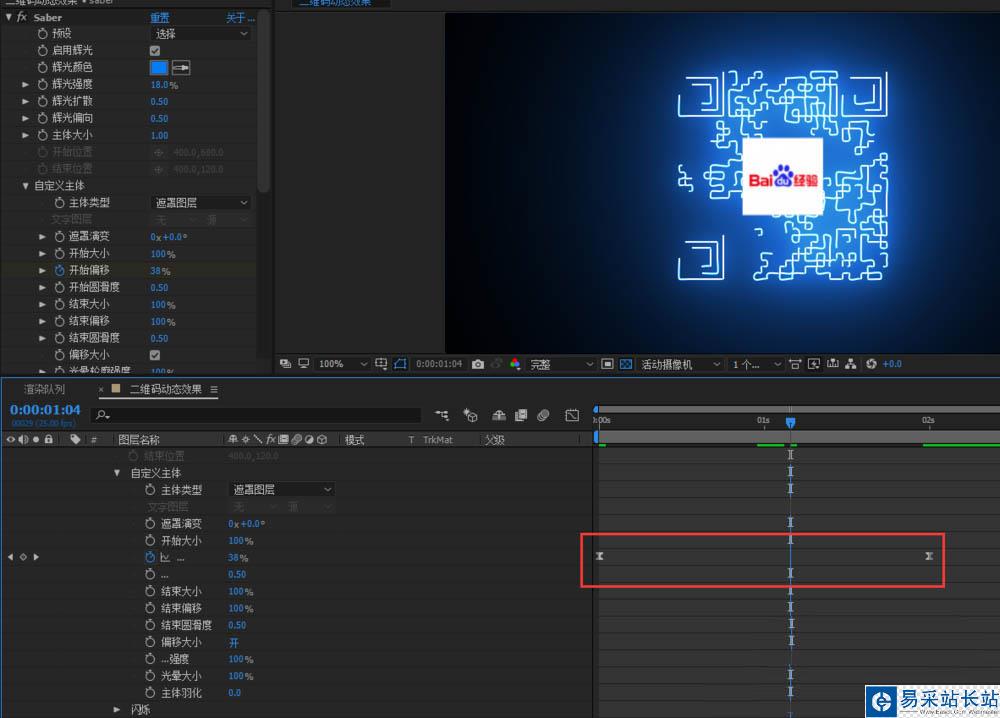
Task: Click the draft 3D icon in timeline toolbar
Action: (x=471, y=415)
